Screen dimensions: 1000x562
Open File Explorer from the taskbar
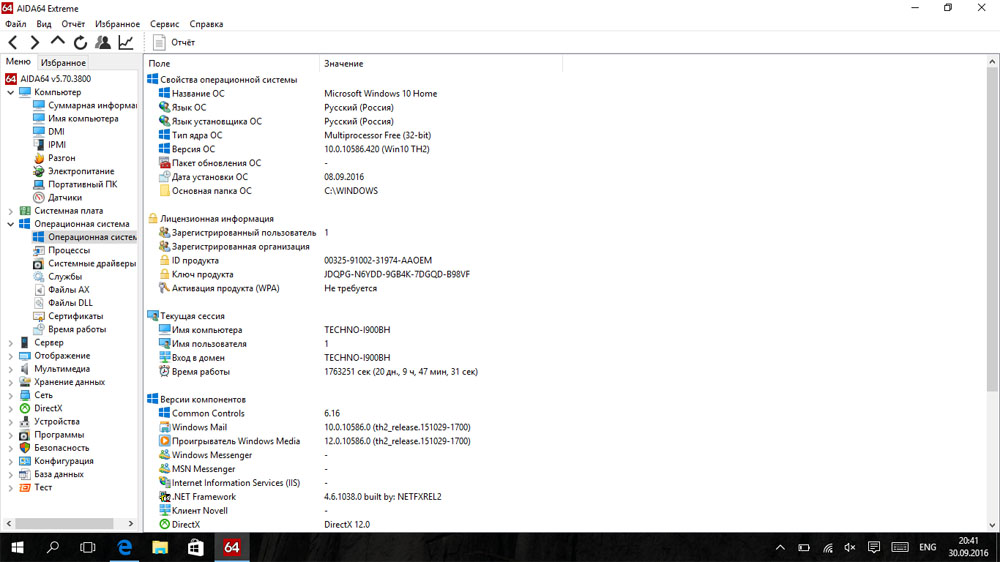(x=160, y=547)
